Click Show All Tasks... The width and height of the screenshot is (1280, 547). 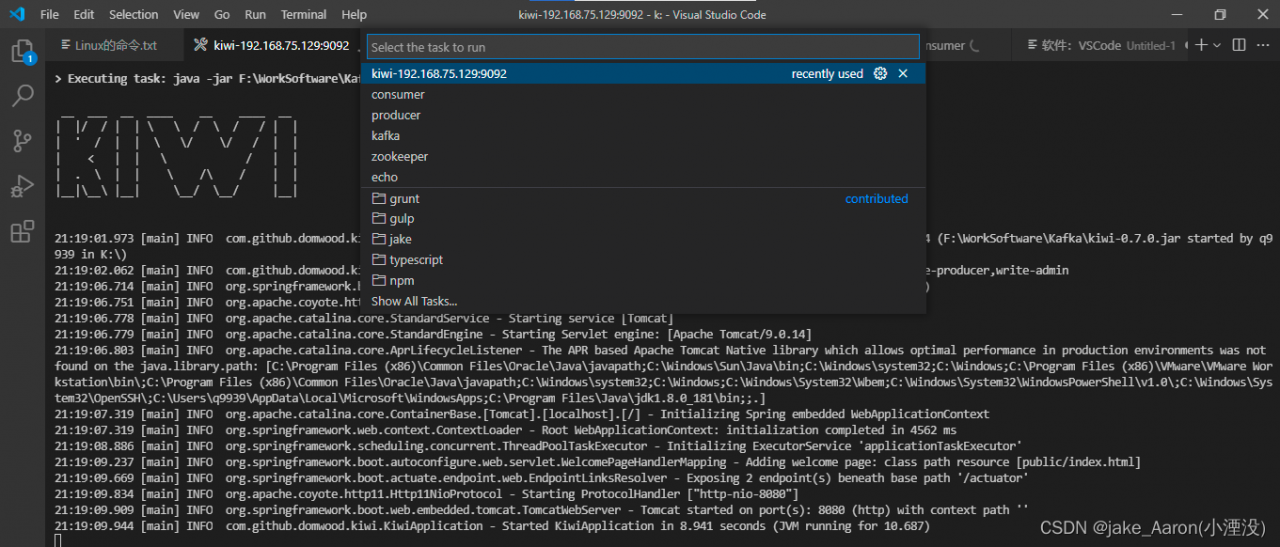[x=414, y=301]
